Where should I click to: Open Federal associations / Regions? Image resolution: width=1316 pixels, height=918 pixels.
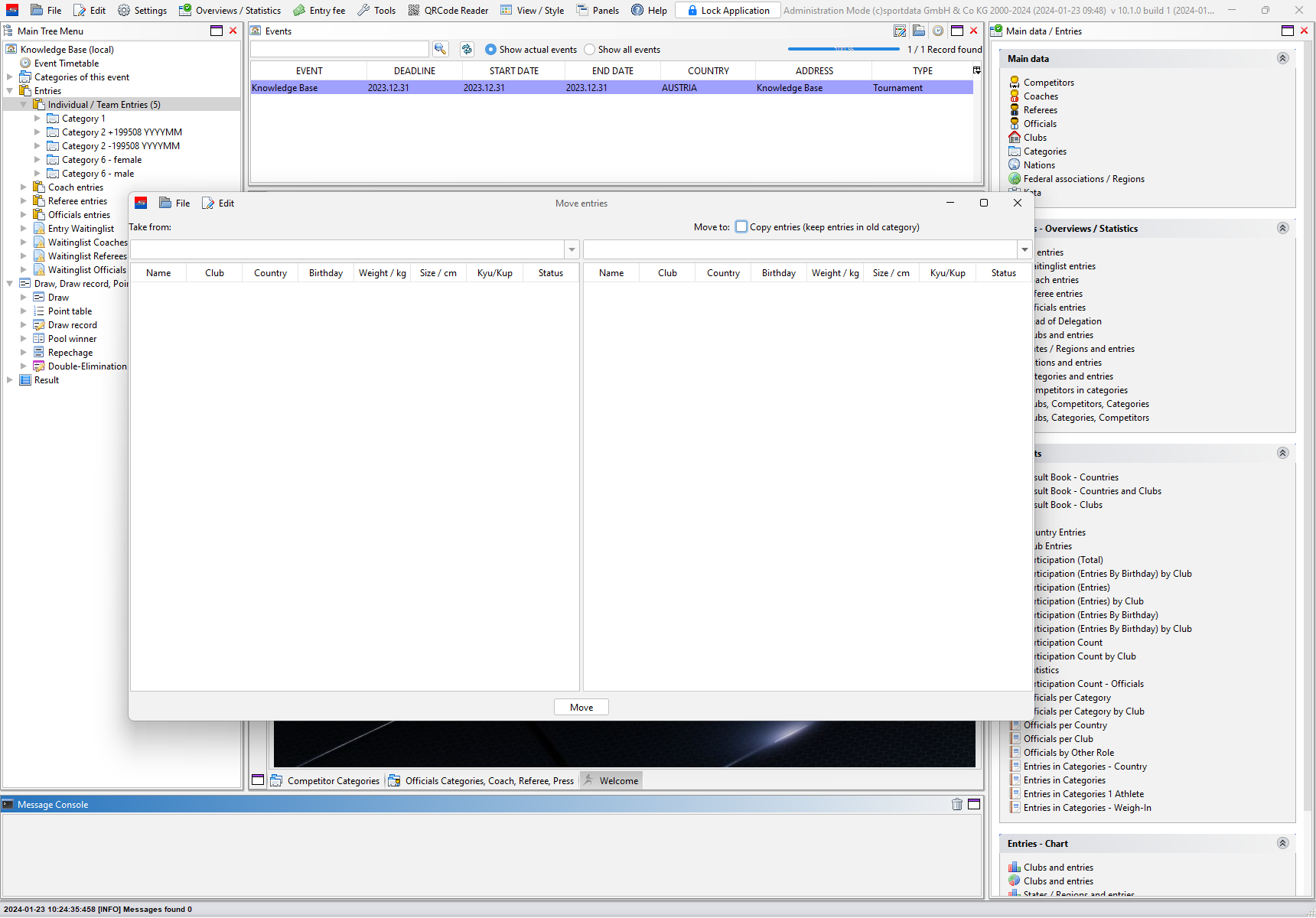pos(1083,179)
